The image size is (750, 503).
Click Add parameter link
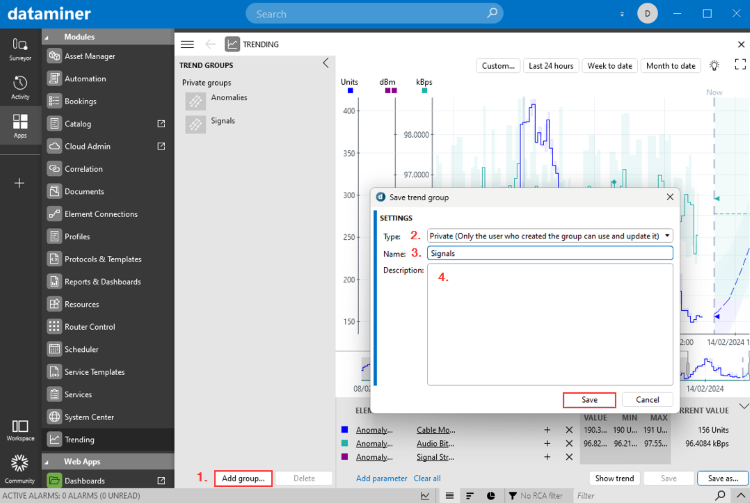(381, 478)
